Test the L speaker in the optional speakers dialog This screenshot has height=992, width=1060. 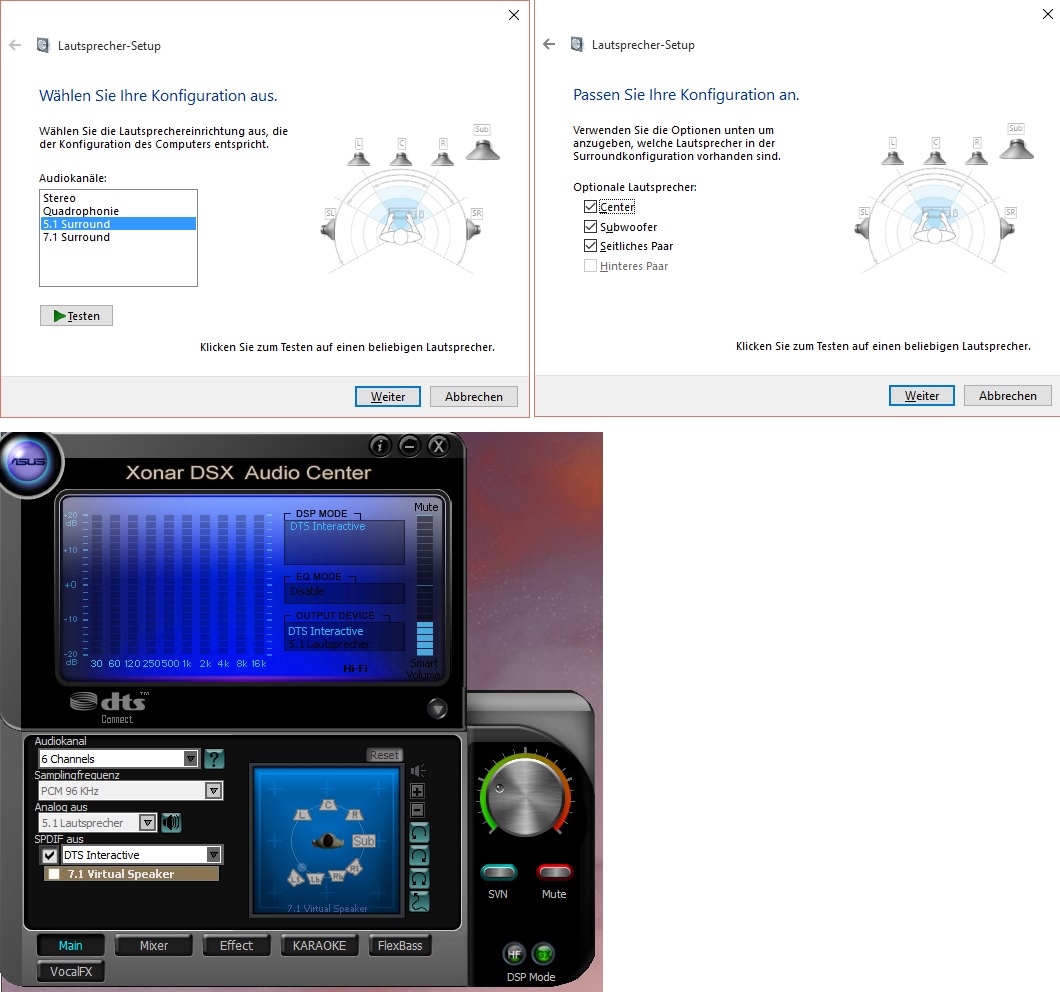[893, 151]
